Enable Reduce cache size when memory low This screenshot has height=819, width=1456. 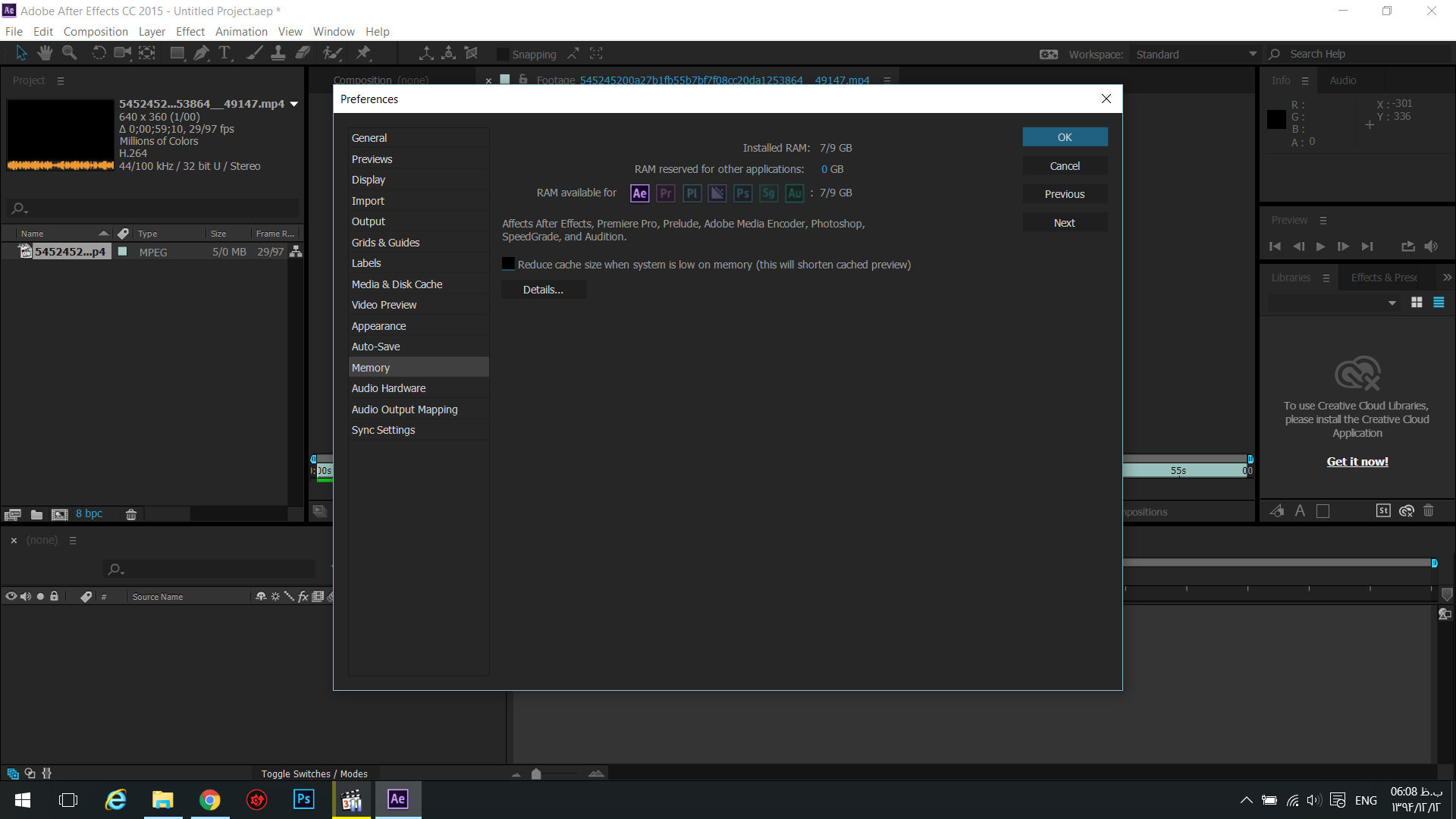point(508,264)
